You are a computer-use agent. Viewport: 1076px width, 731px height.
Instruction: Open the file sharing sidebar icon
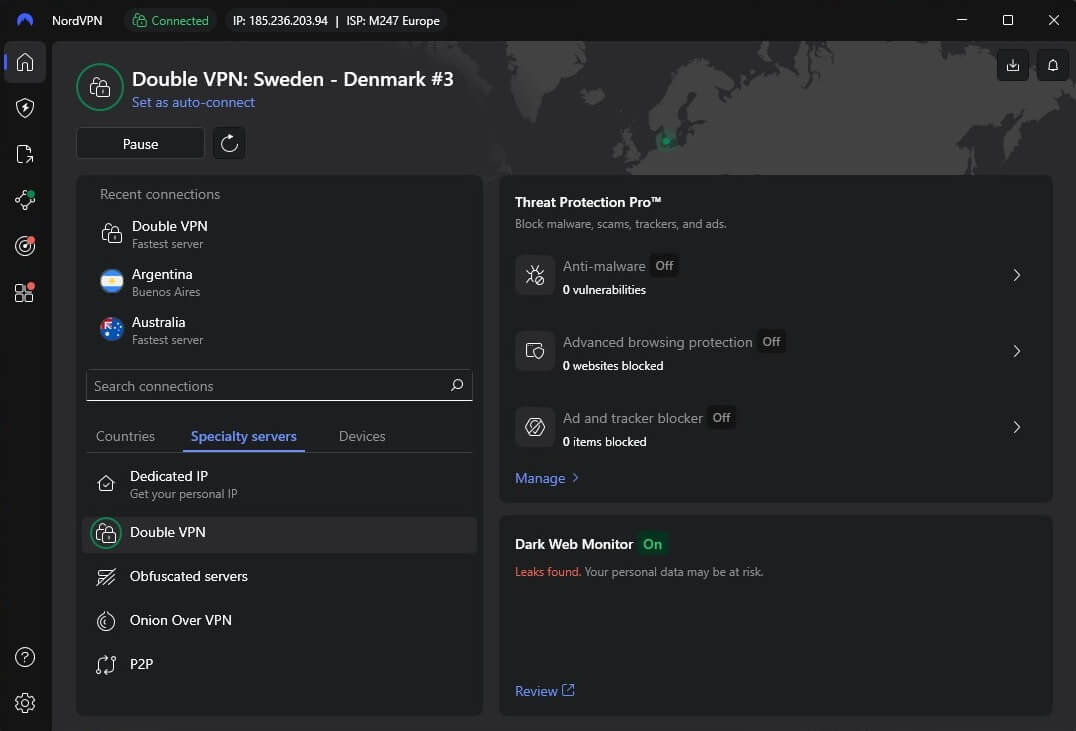coord(24,154)
